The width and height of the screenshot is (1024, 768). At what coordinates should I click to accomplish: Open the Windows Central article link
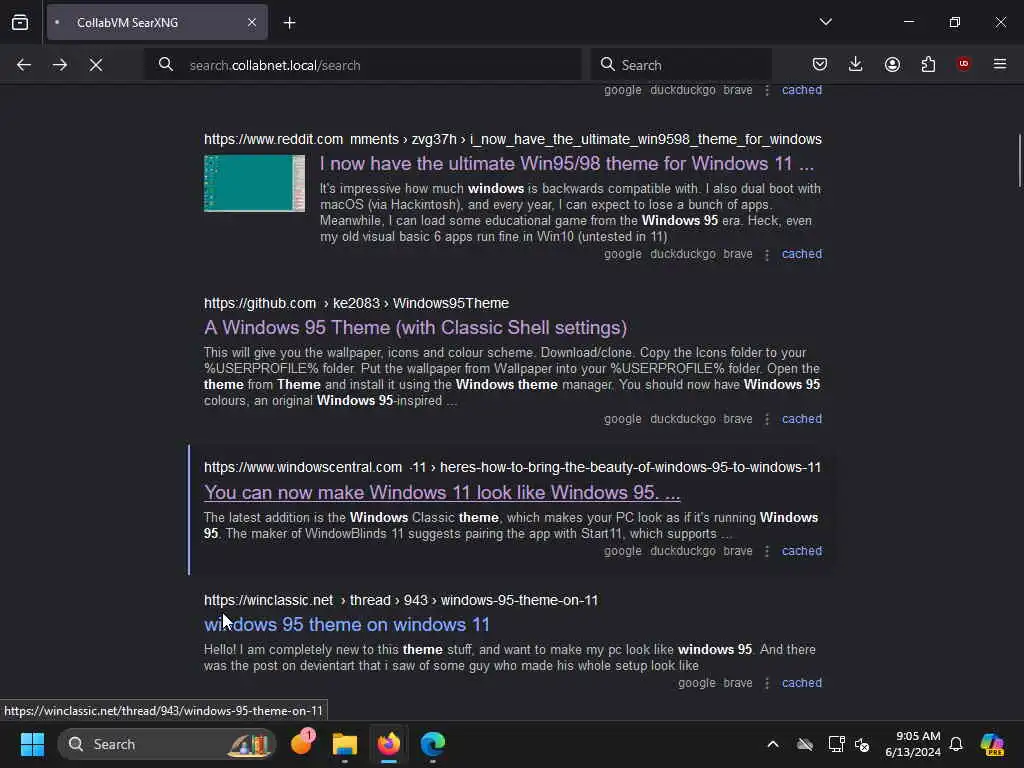point(442,492)
